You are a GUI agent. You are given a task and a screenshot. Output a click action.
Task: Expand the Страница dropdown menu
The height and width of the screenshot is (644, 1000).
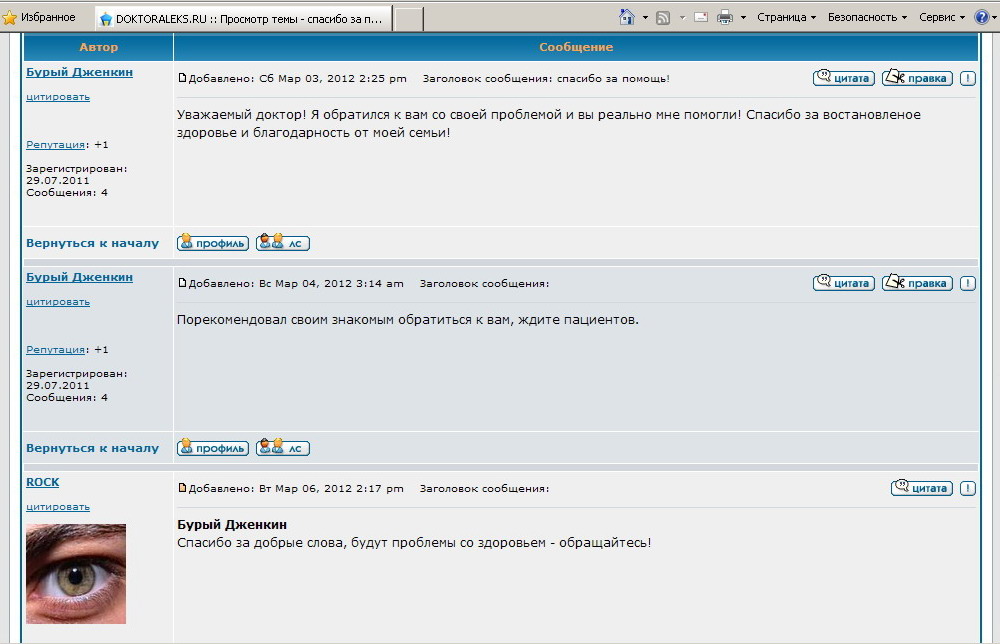coord(786,17)
